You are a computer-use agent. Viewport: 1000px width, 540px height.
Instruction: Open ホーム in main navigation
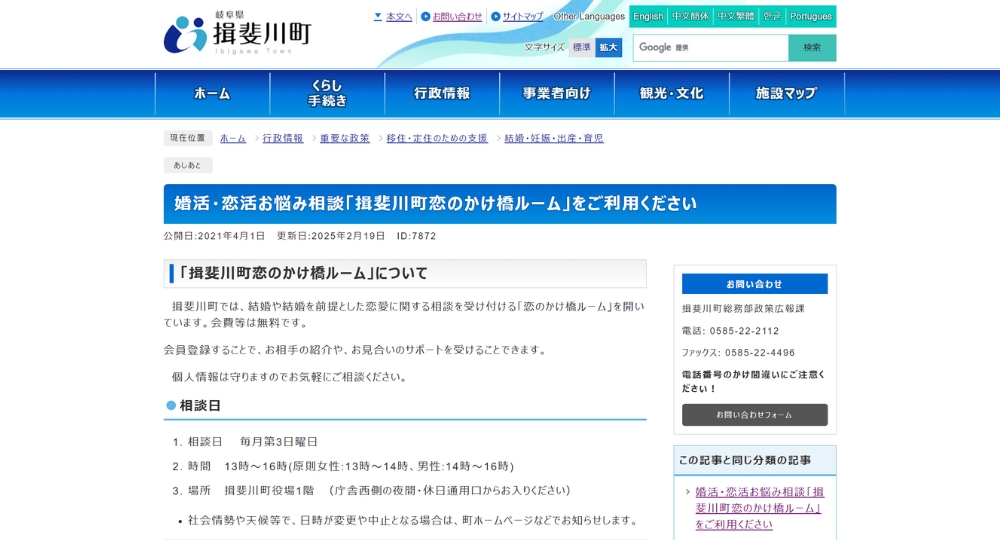pyautogui.click(x=212, y=93)
